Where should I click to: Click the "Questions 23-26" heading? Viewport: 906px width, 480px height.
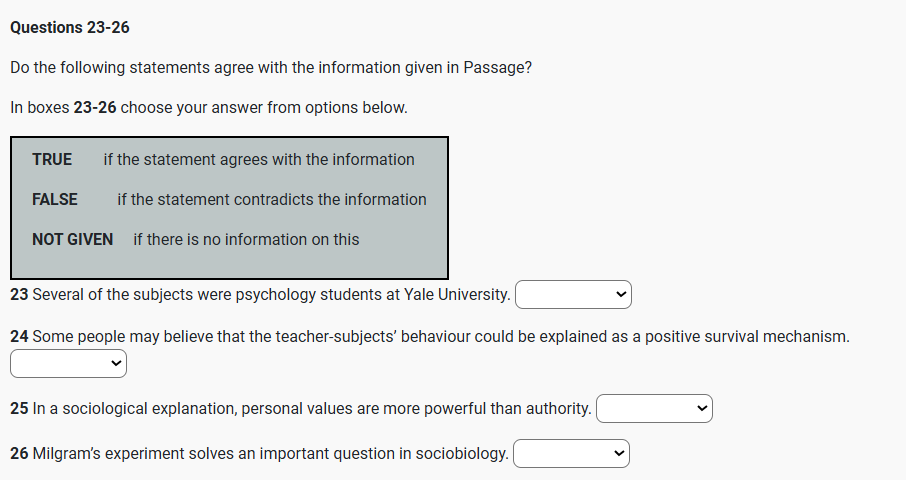point(70,27)
